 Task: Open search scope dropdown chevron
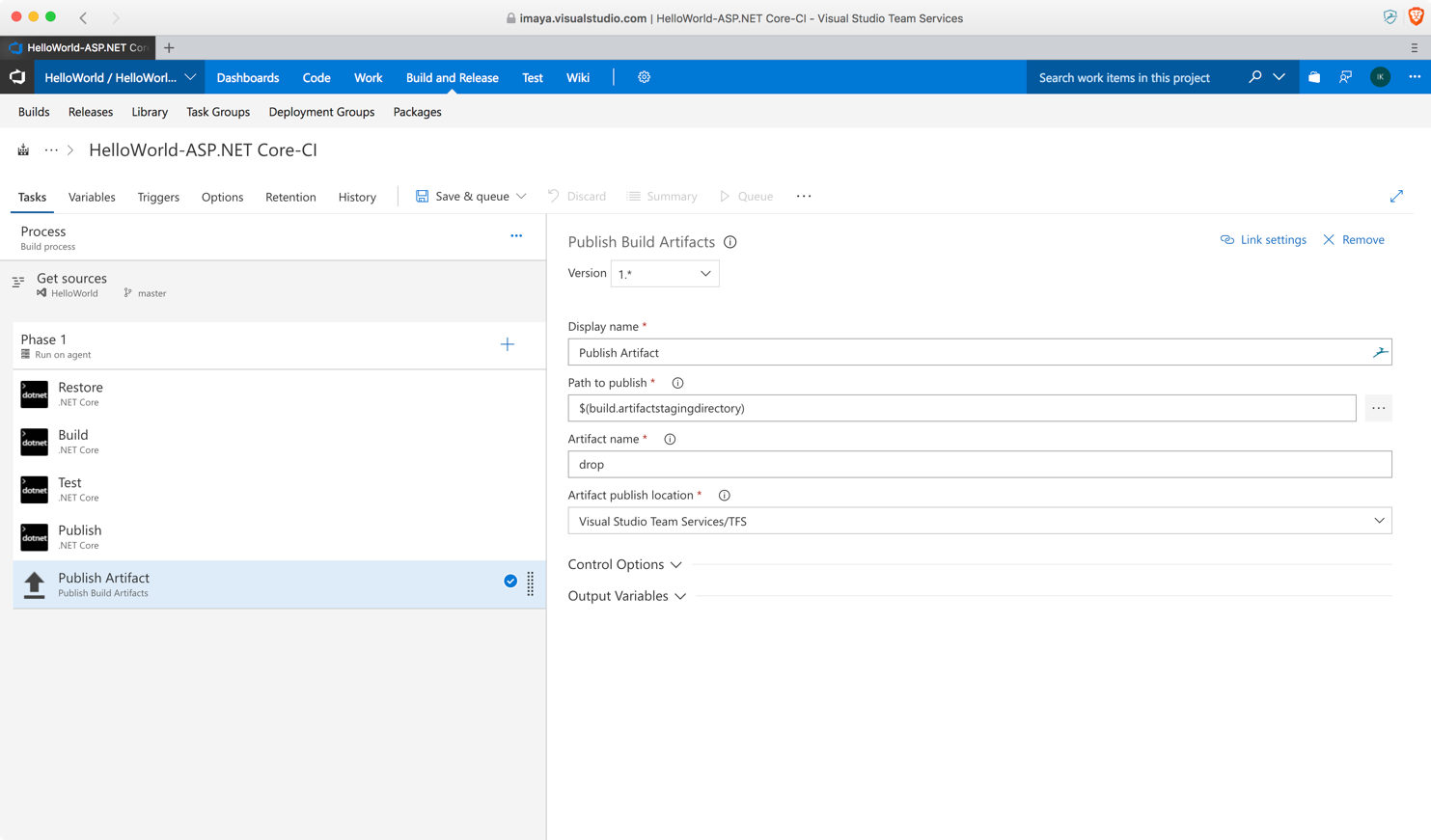(x=1279, y=77)
